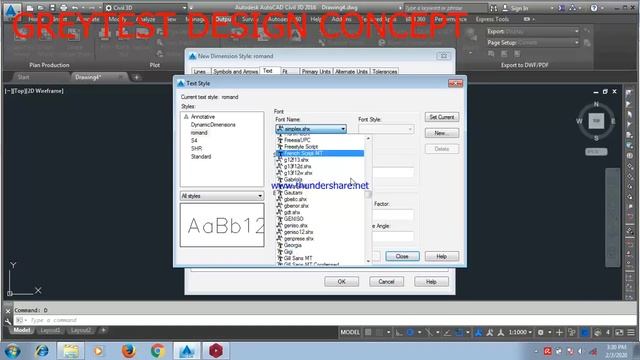Click the New... button in Text Style
The image size is (640, 360).
442,133
